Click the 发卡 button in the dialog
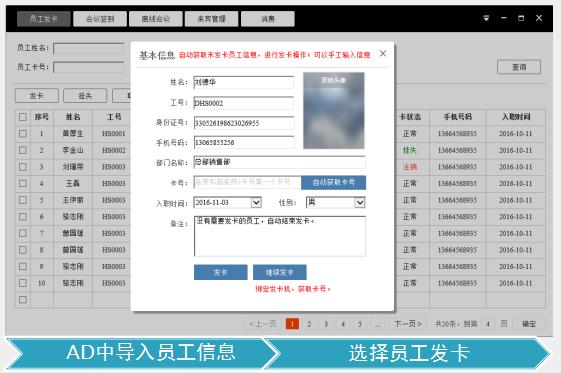The width and height of the screenshot is (561, 373). pos(220,272)
